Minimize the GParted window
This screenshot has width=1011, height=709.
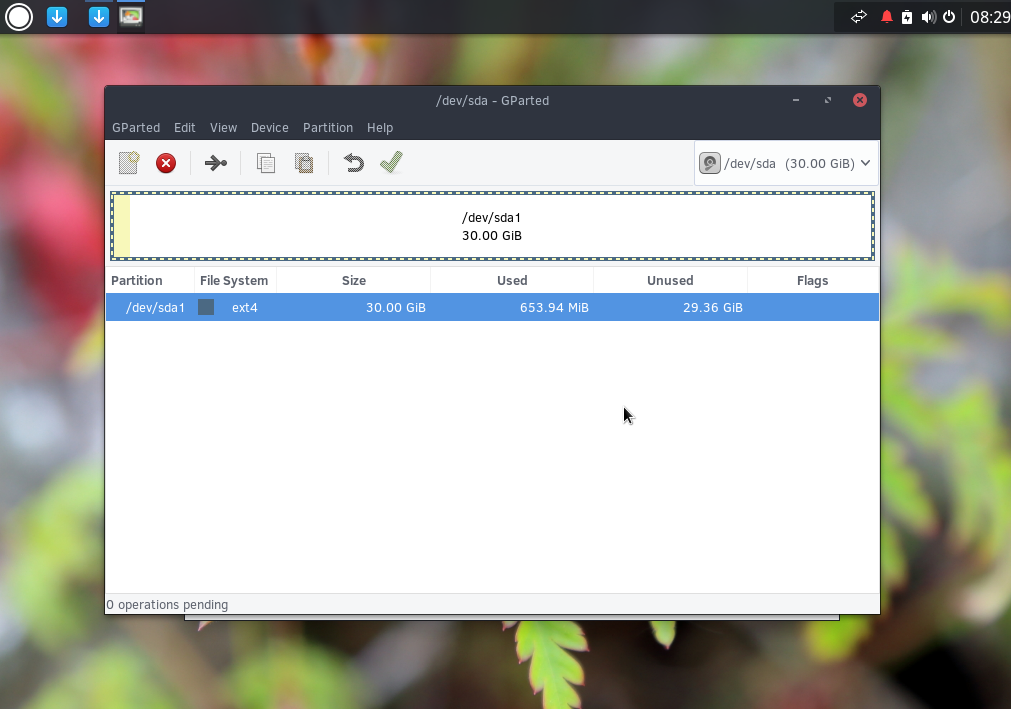pyautogui.click(x=796, y=100)
